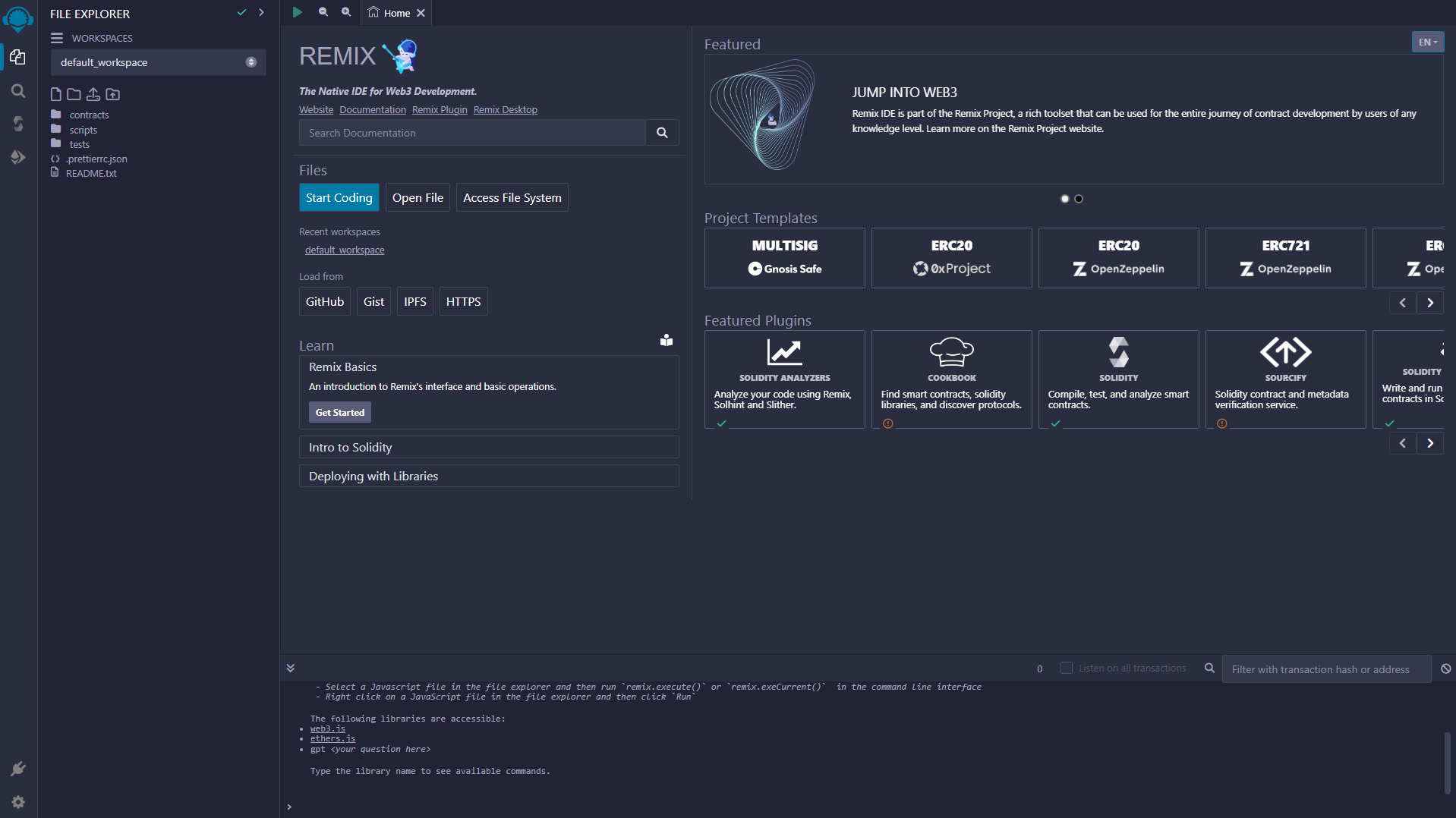
Task: Select the second Featured carousel dot
Action: (x=1078, y=199)
